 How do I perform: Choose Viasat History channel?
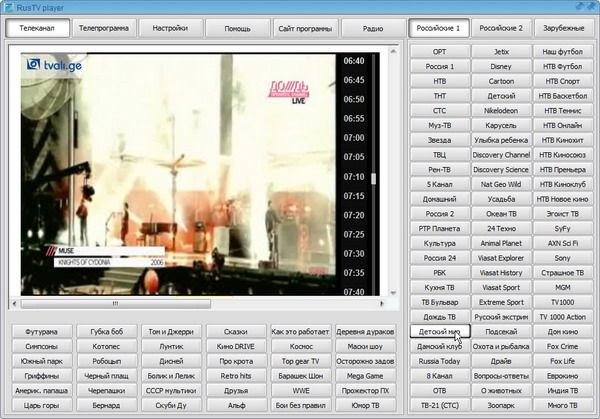point(501,273)
